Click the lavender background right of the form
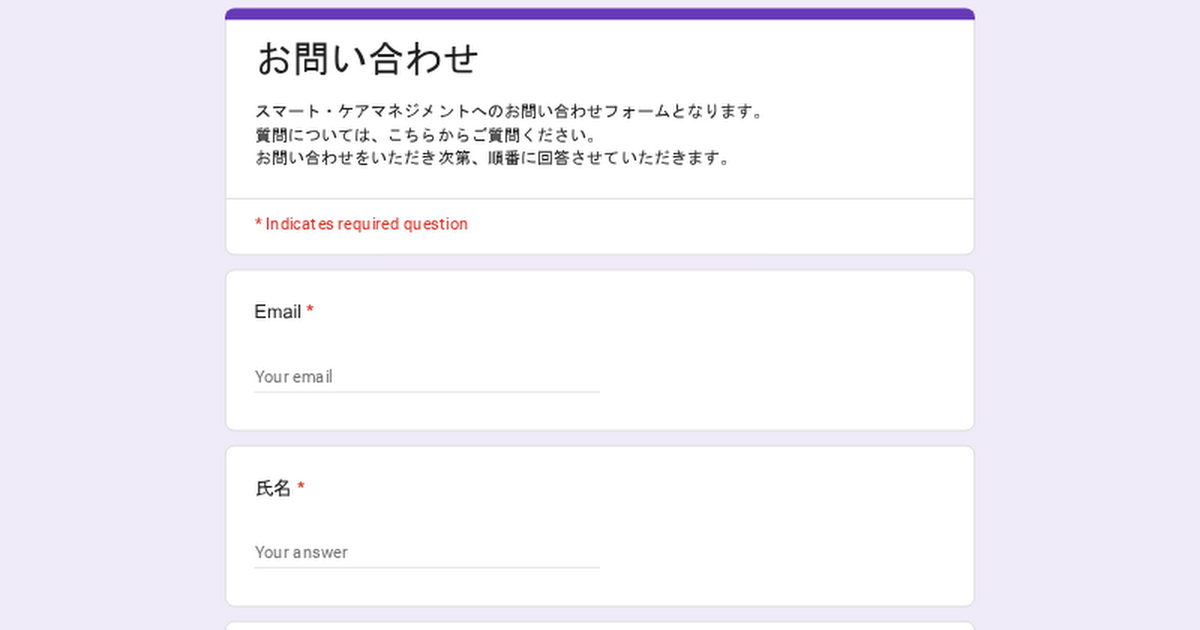The image size is (1200, 630). tap(1088, 320)
